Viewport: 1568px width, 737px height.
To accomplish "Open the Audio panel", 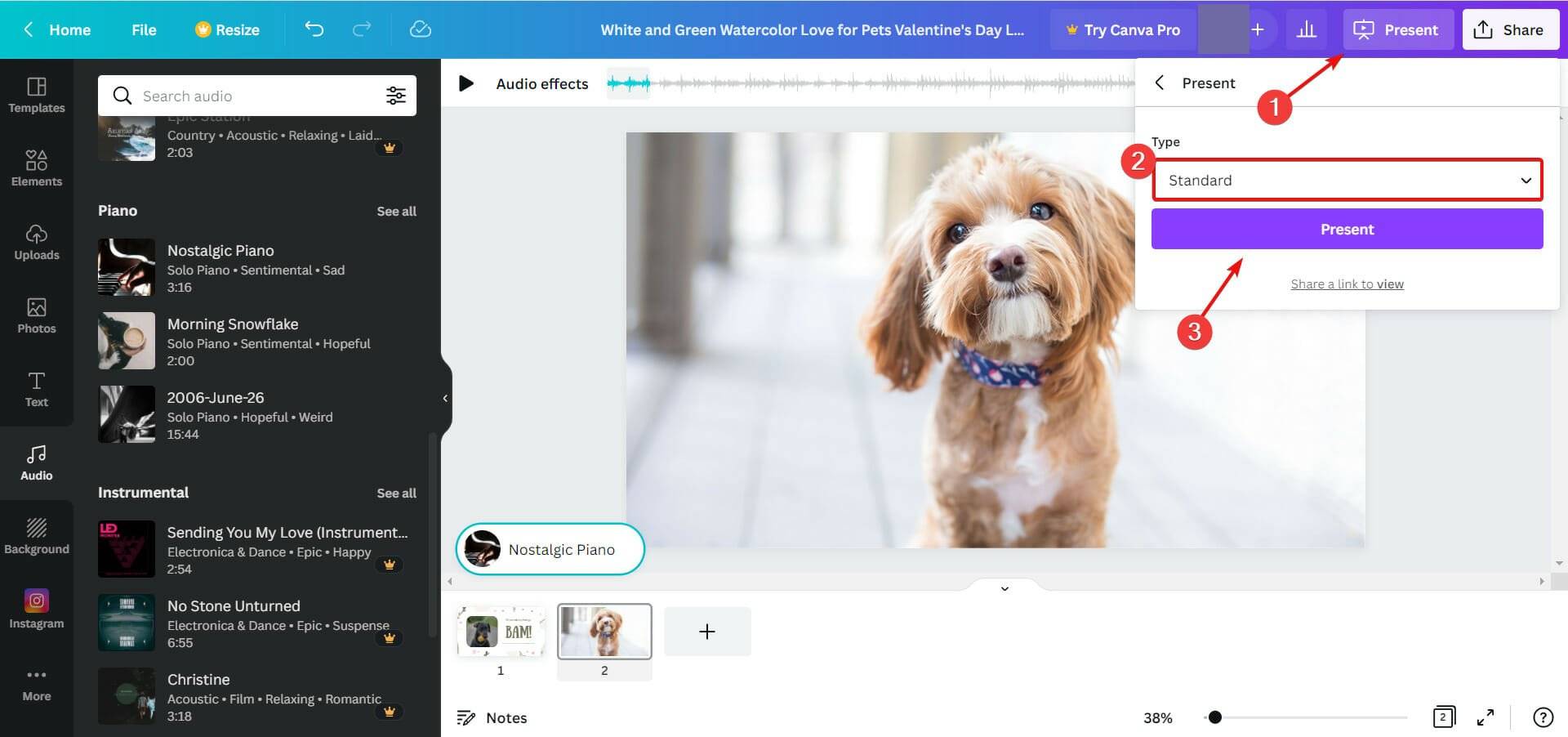I will 36,462.
